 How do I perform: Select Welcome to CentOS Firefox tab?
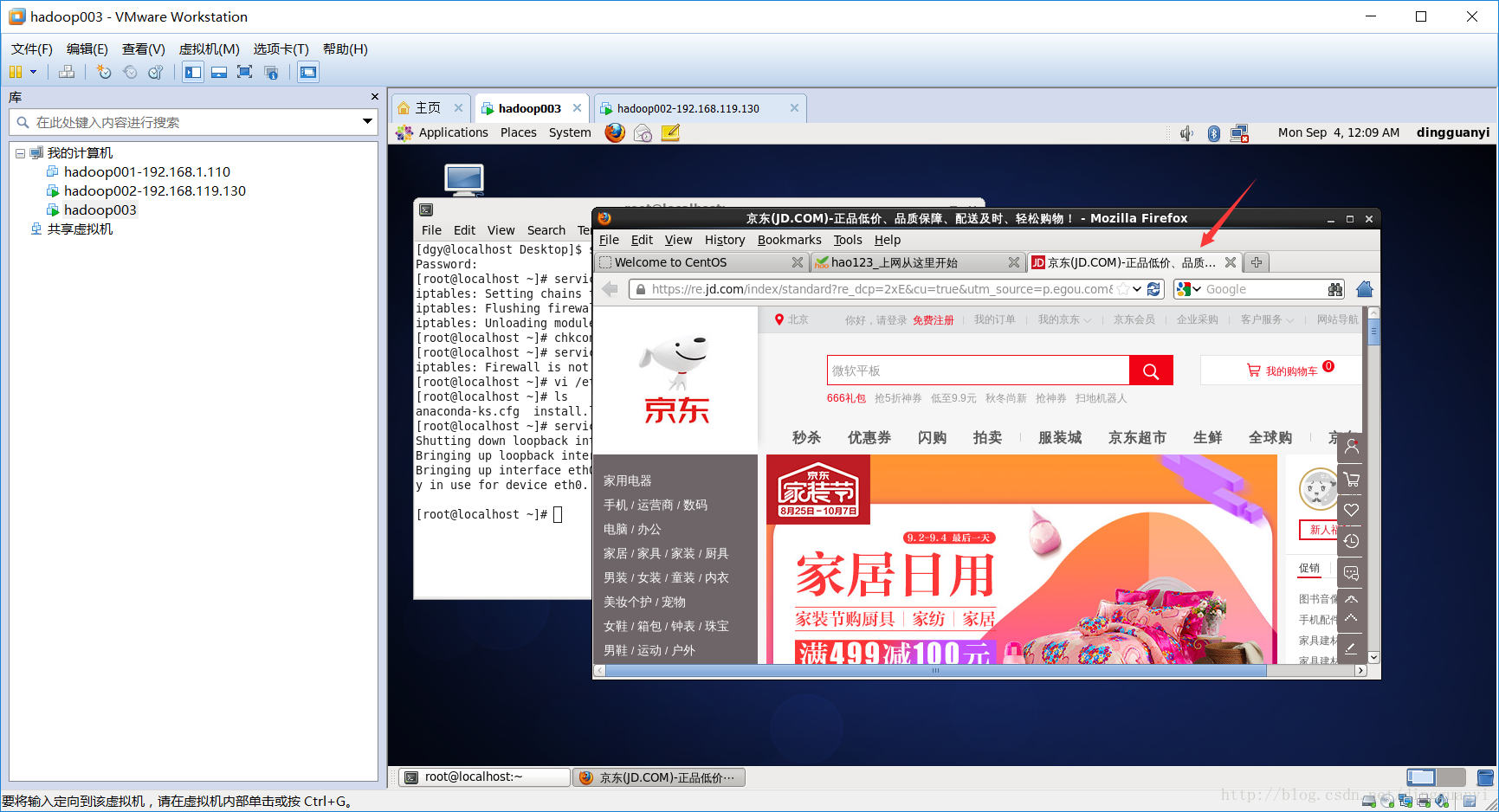(x=701, y=262)
